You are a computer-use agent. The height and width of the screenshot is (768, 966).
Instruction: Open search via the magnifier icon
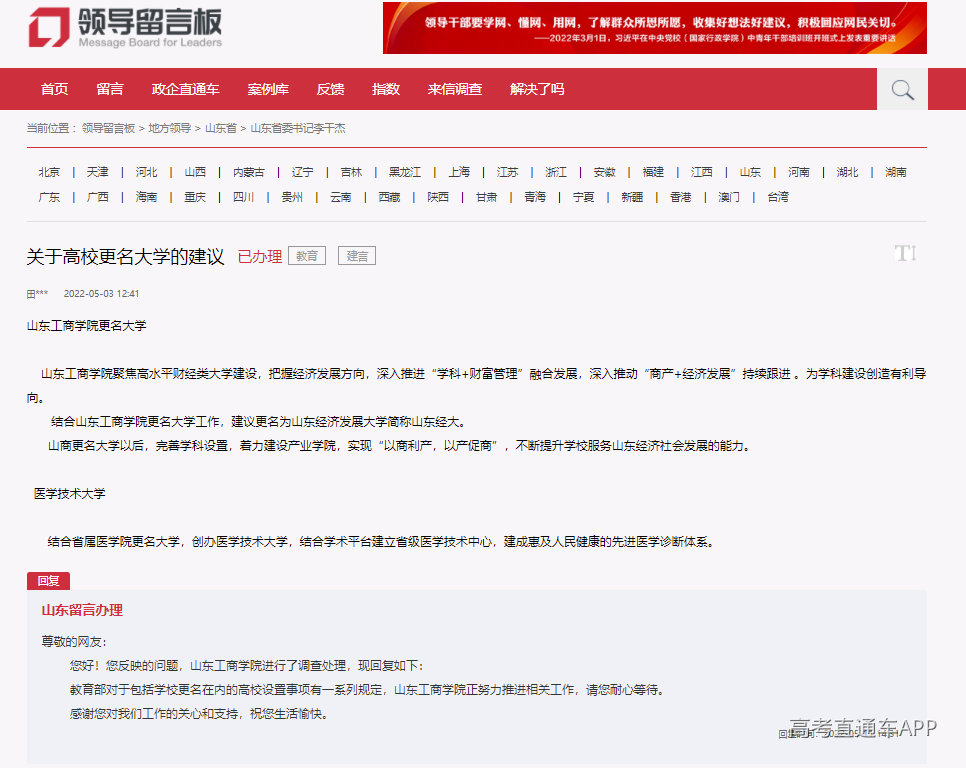[x=901, y=89]
